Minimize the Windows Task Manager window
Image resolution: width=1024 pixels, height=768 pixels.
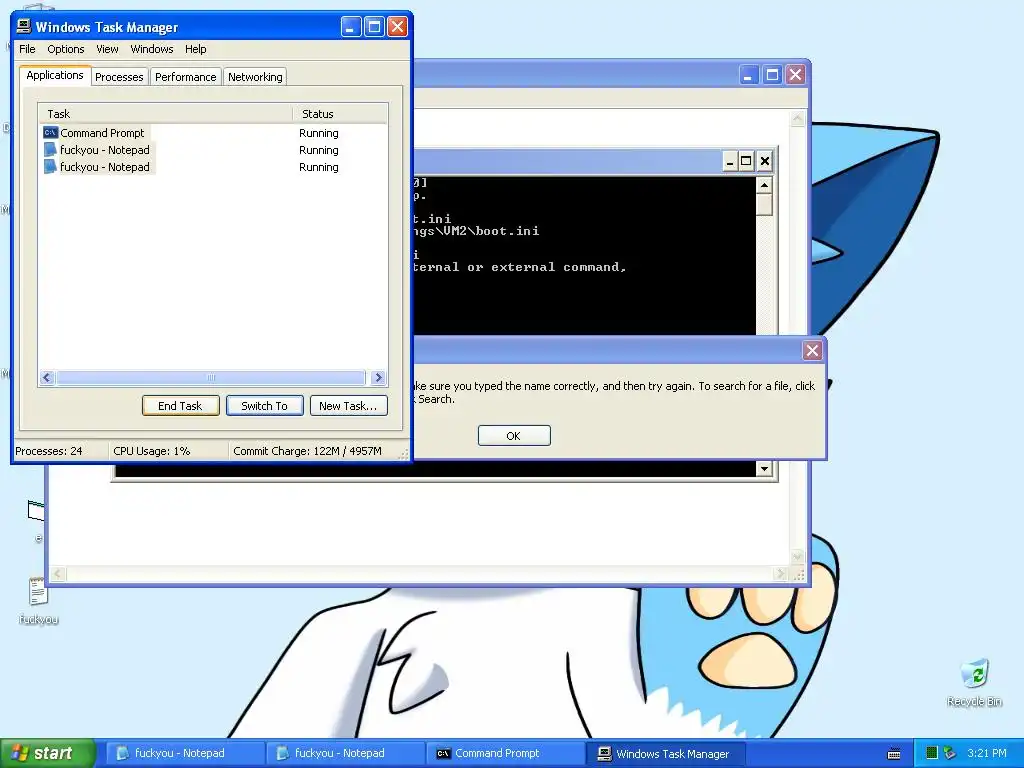point(351,27)
